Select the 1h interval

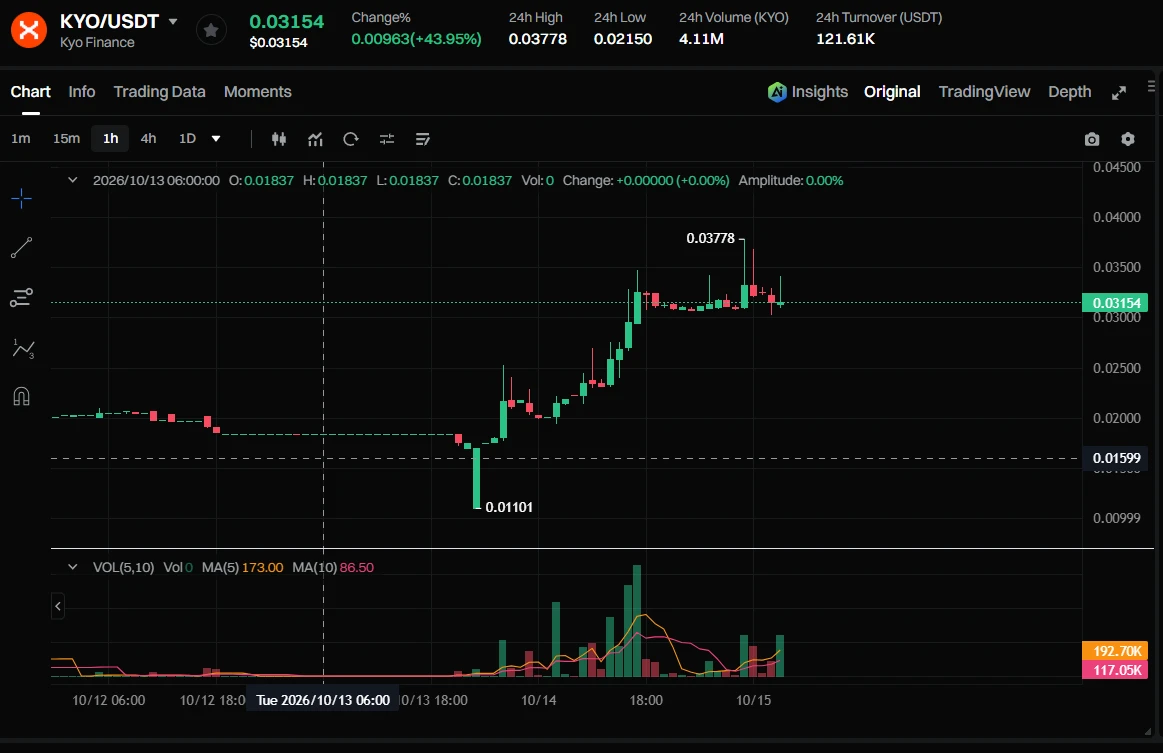coord(111,139)
